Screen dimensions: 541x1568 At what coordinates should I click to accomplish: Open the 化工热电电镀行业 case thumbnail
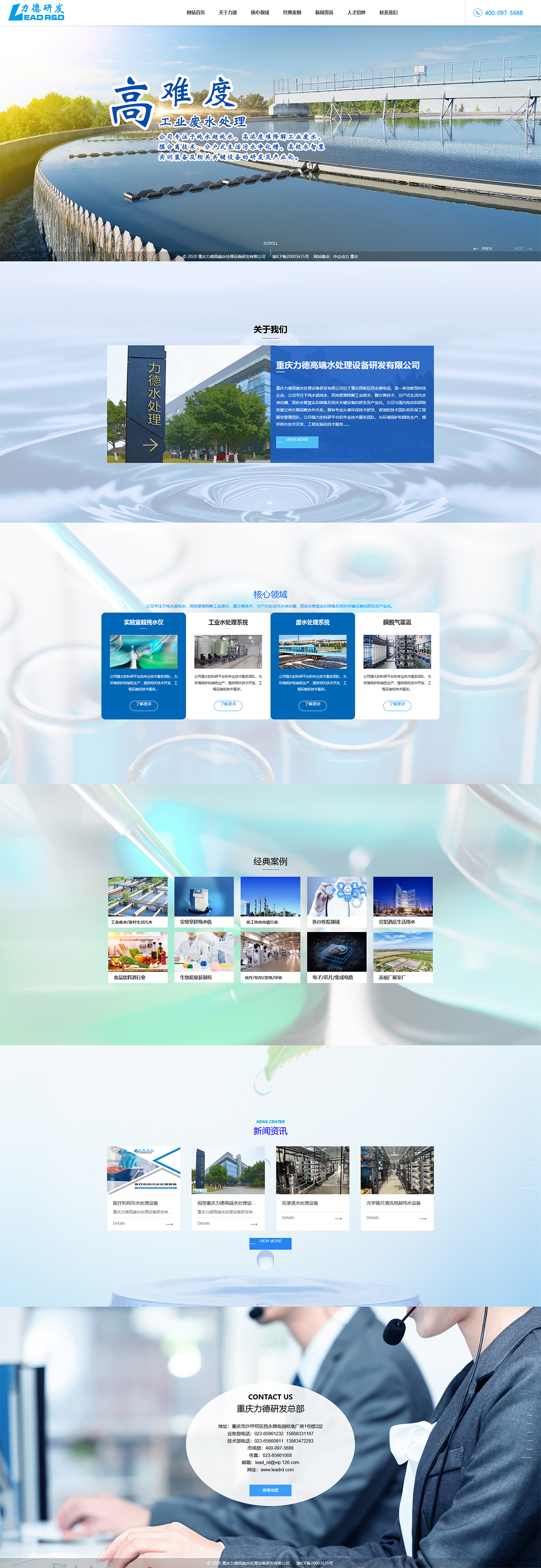coord(270,897)
